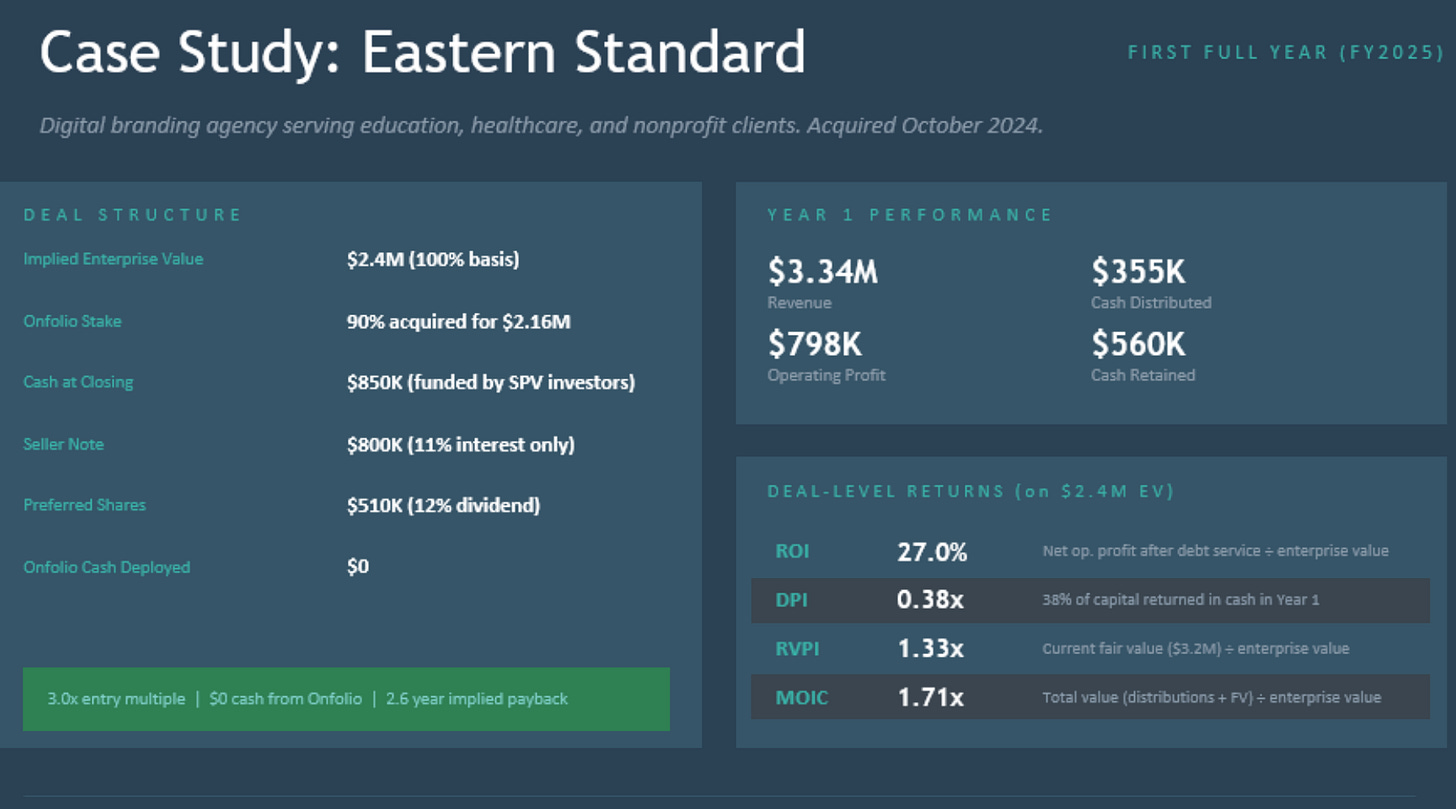This screenshot has height=809, width=1456.
Task: Select '$510K (12% dividend)'
Action: (443, 506)
